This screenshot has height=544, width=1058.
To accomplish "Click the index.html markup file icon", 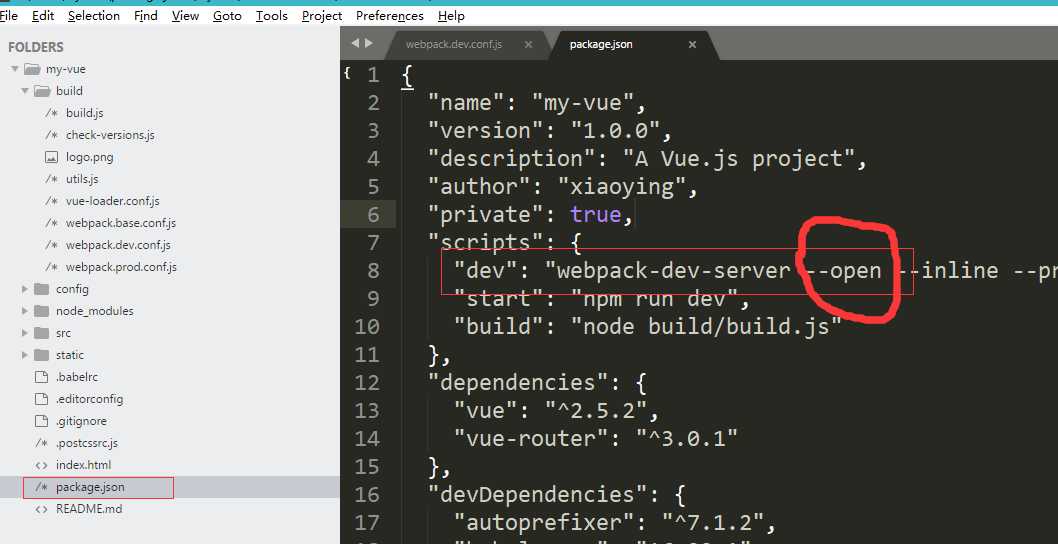I will pyautogui.click(x=42, y=465).
